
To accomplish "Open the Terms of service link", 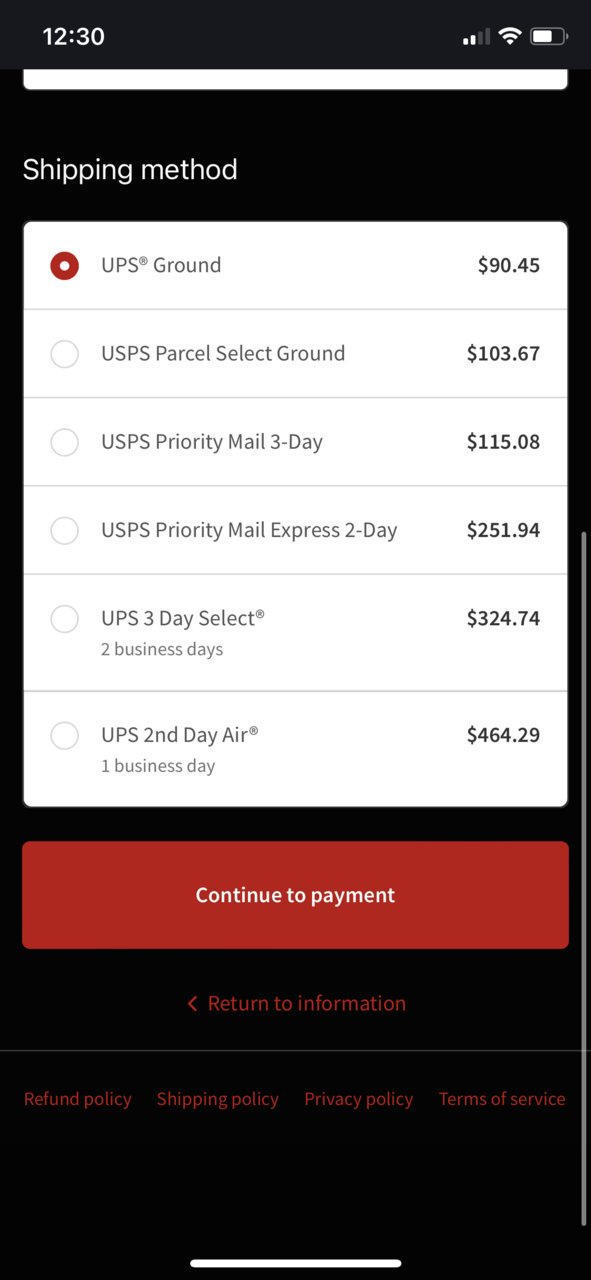I will 502,1099.
